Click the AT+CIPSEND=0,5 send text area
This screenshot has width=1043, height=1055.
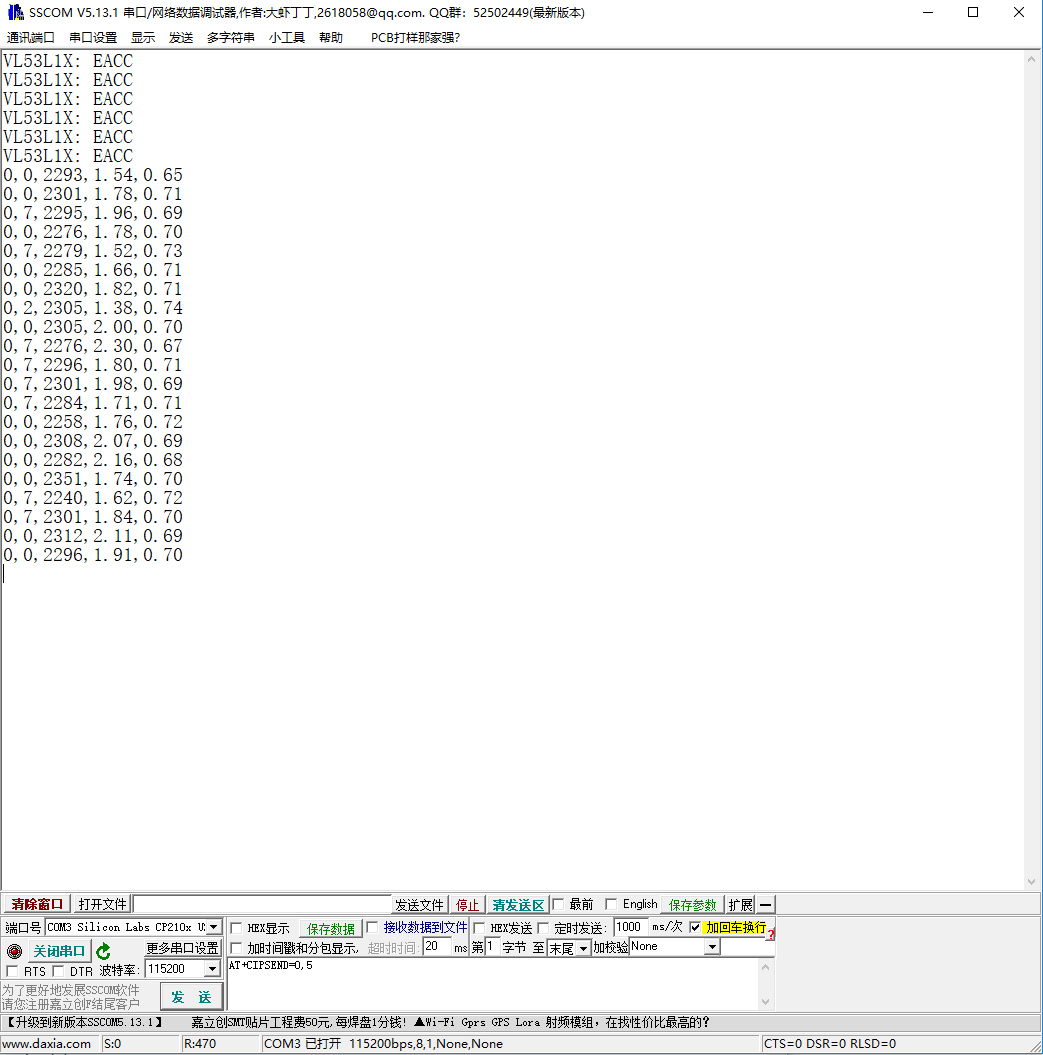[493, 984]
